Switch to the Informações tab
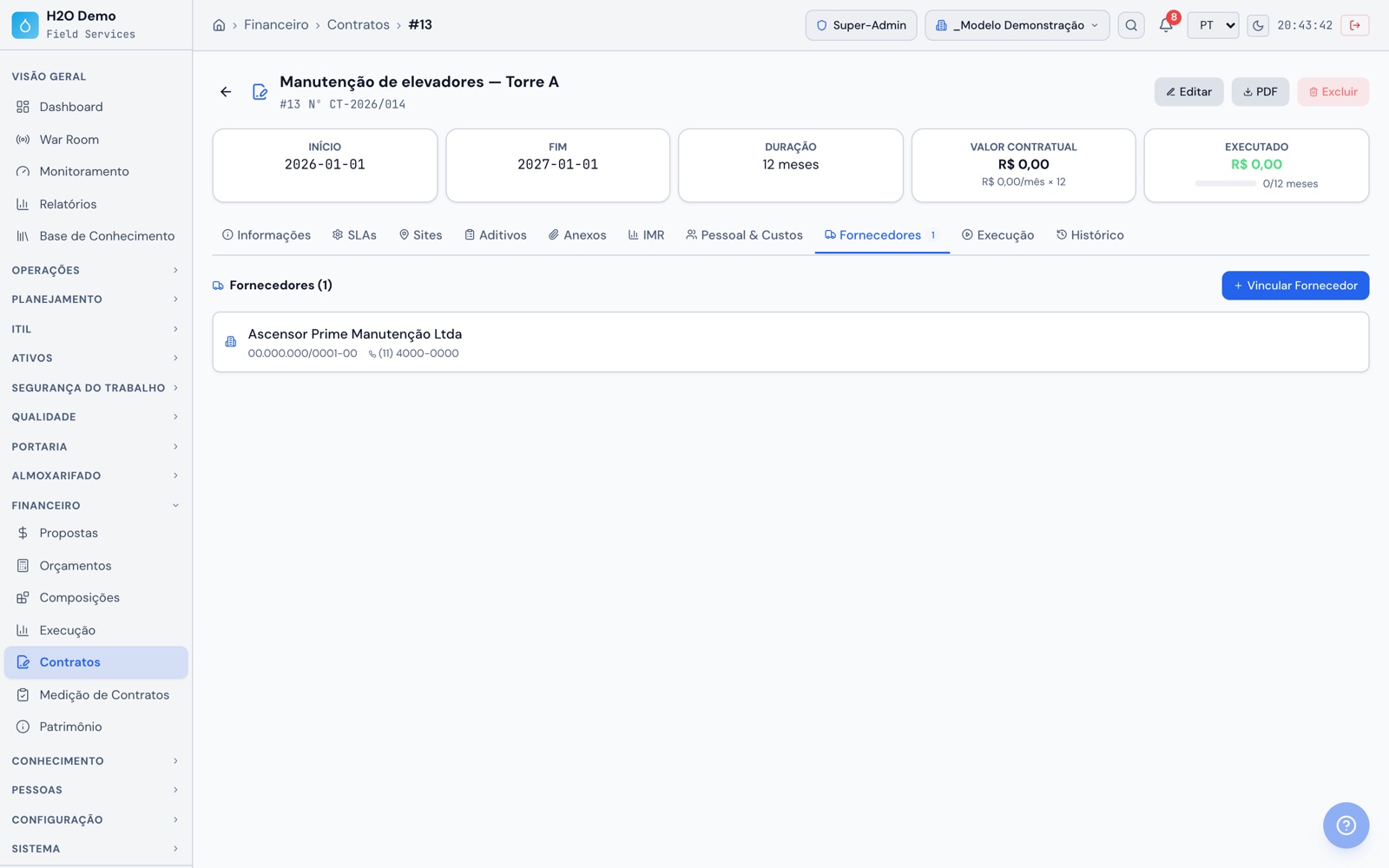 click(x=267, y=235)
